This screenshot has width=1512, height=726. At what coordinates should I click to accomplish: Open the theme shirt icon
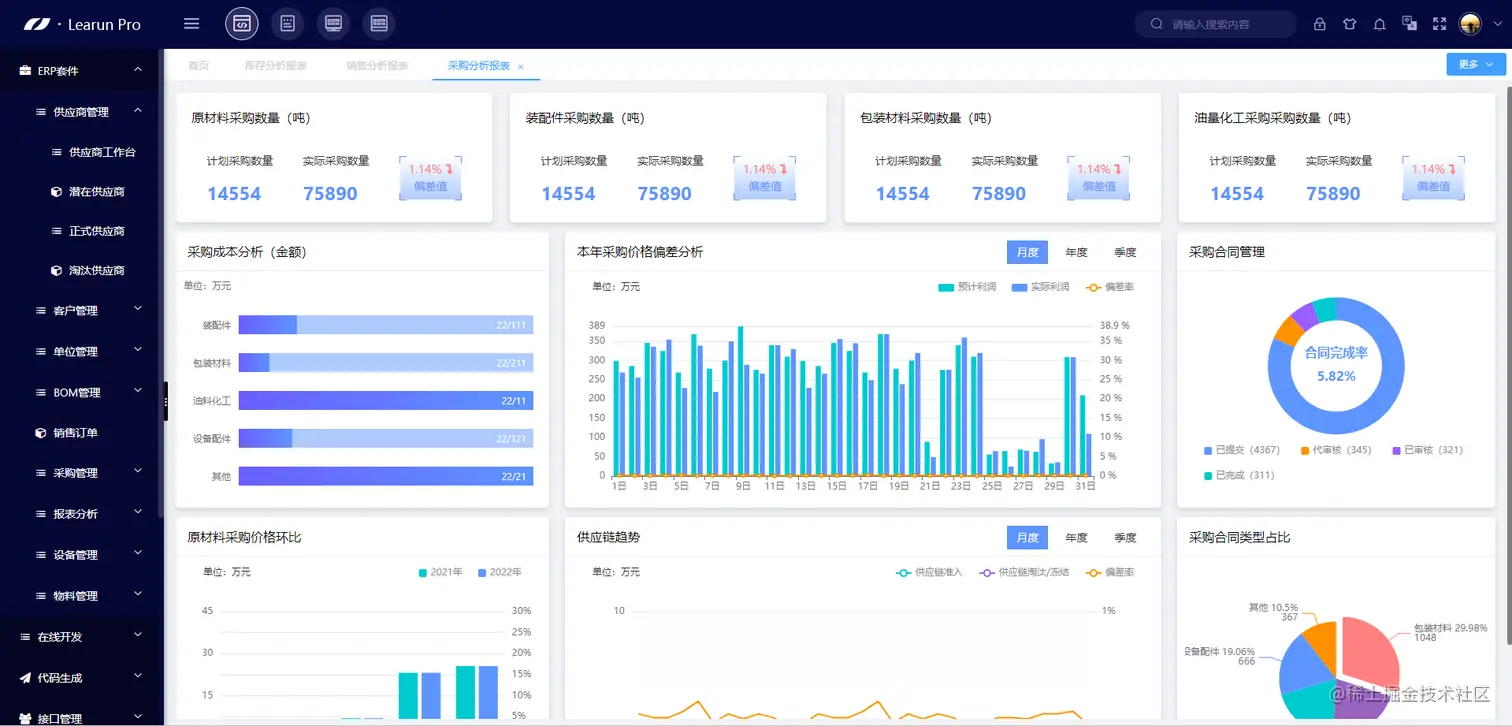(x=1350, y=24)
